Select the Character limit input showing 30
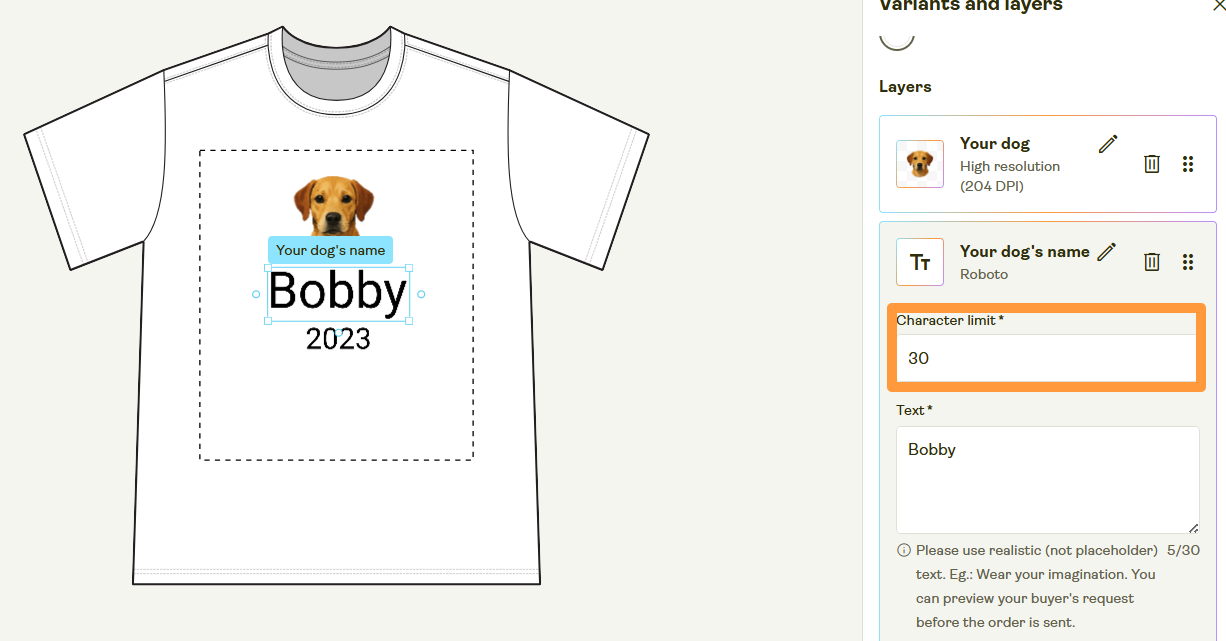 1045,357
